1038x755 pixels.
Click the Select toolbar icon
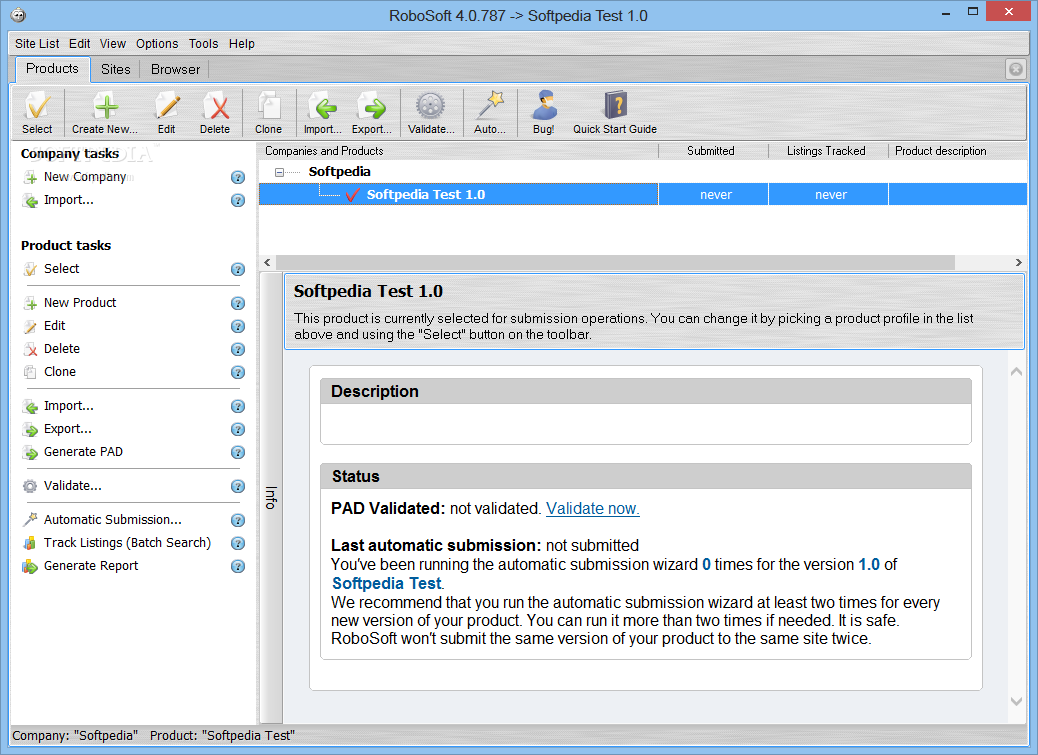click(x=37, y=112)
